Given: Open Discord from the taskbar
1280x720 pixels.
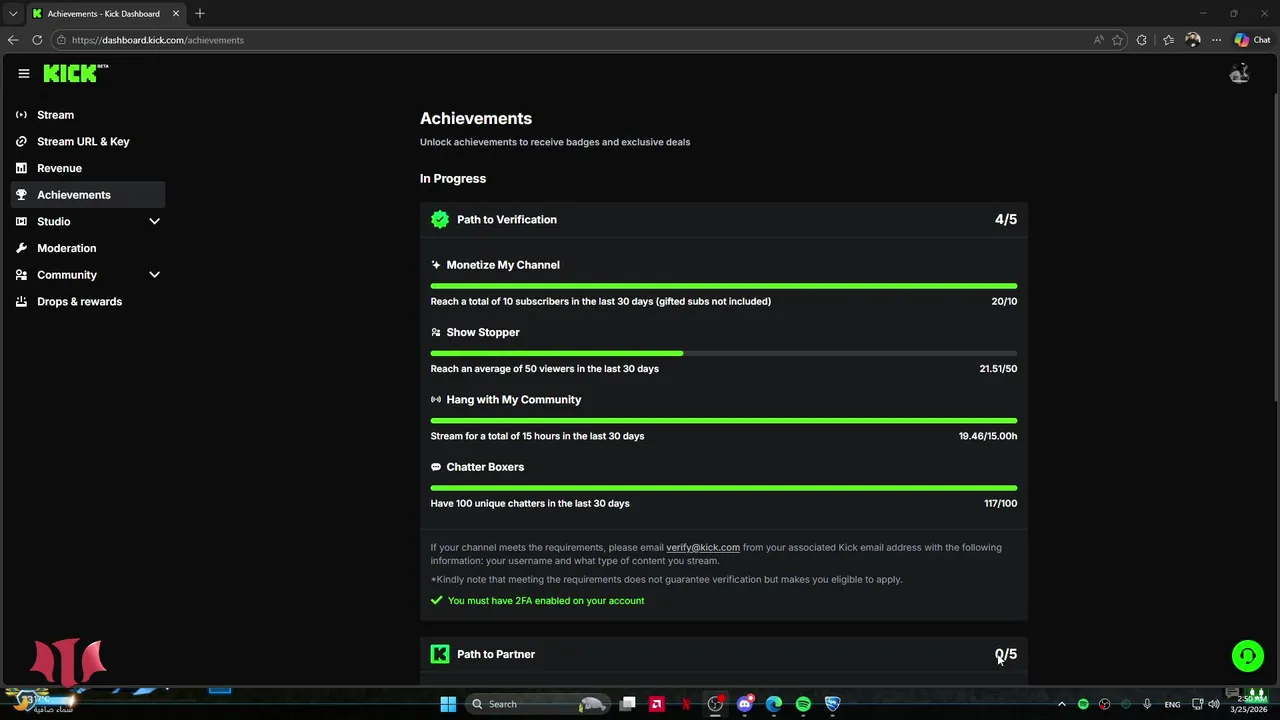Looking at the screenshot, I should [744, 704].
